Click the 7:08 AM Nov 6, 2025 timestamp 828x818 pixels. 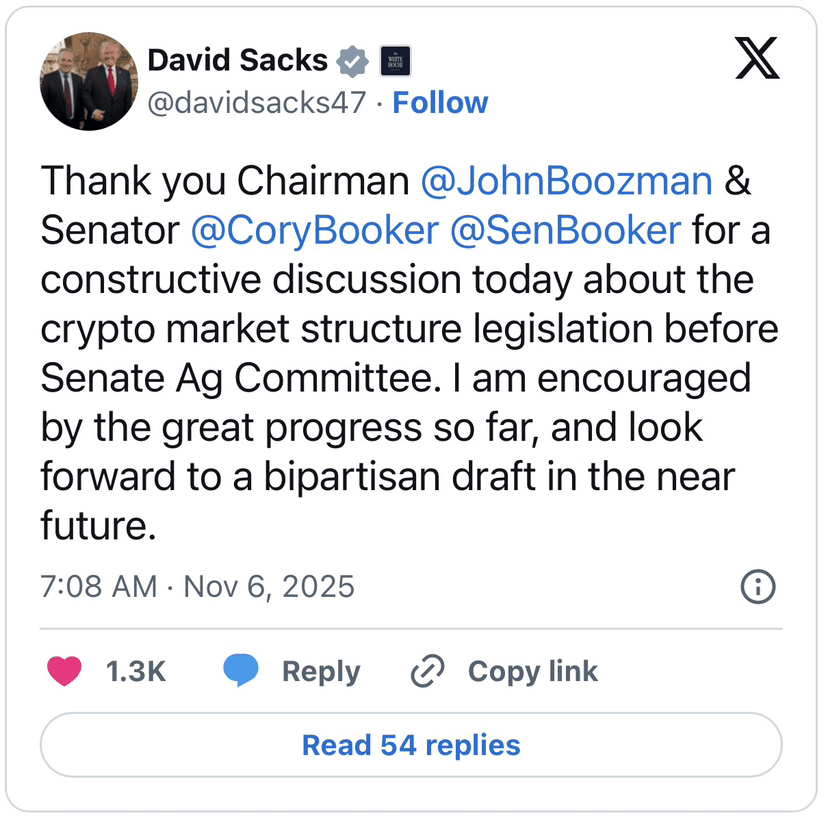[198, 586]
